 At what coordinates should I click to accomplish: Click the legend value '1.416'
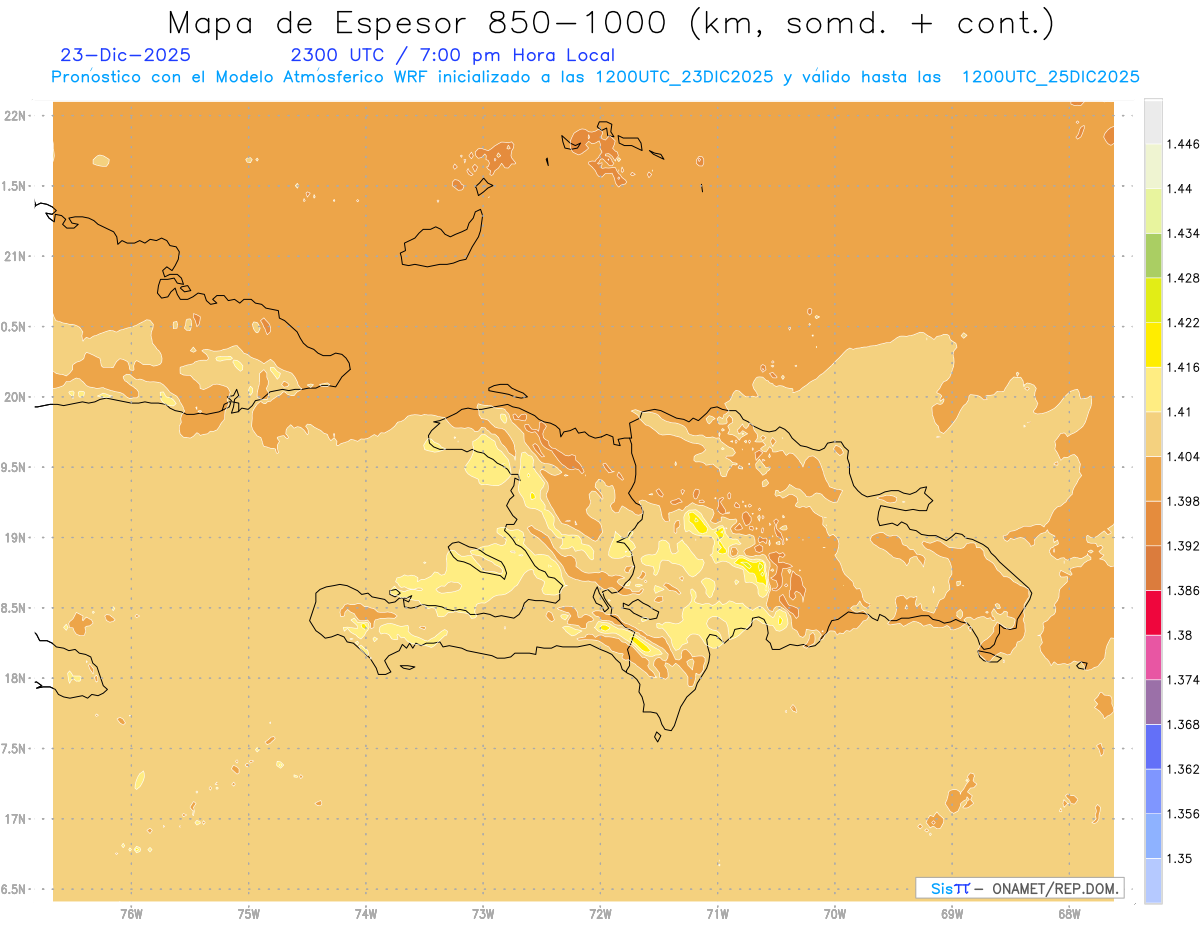(x=1183, y=367)
